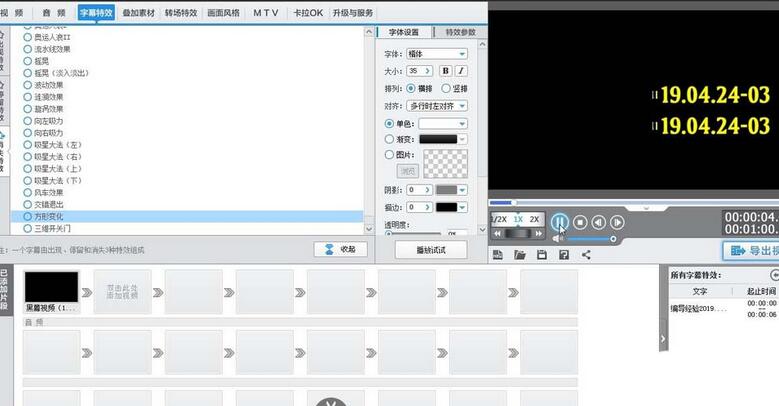Click the collapse handle below the preview seek bar
This screenshot has width=779, height=406.
pos(646,208)
